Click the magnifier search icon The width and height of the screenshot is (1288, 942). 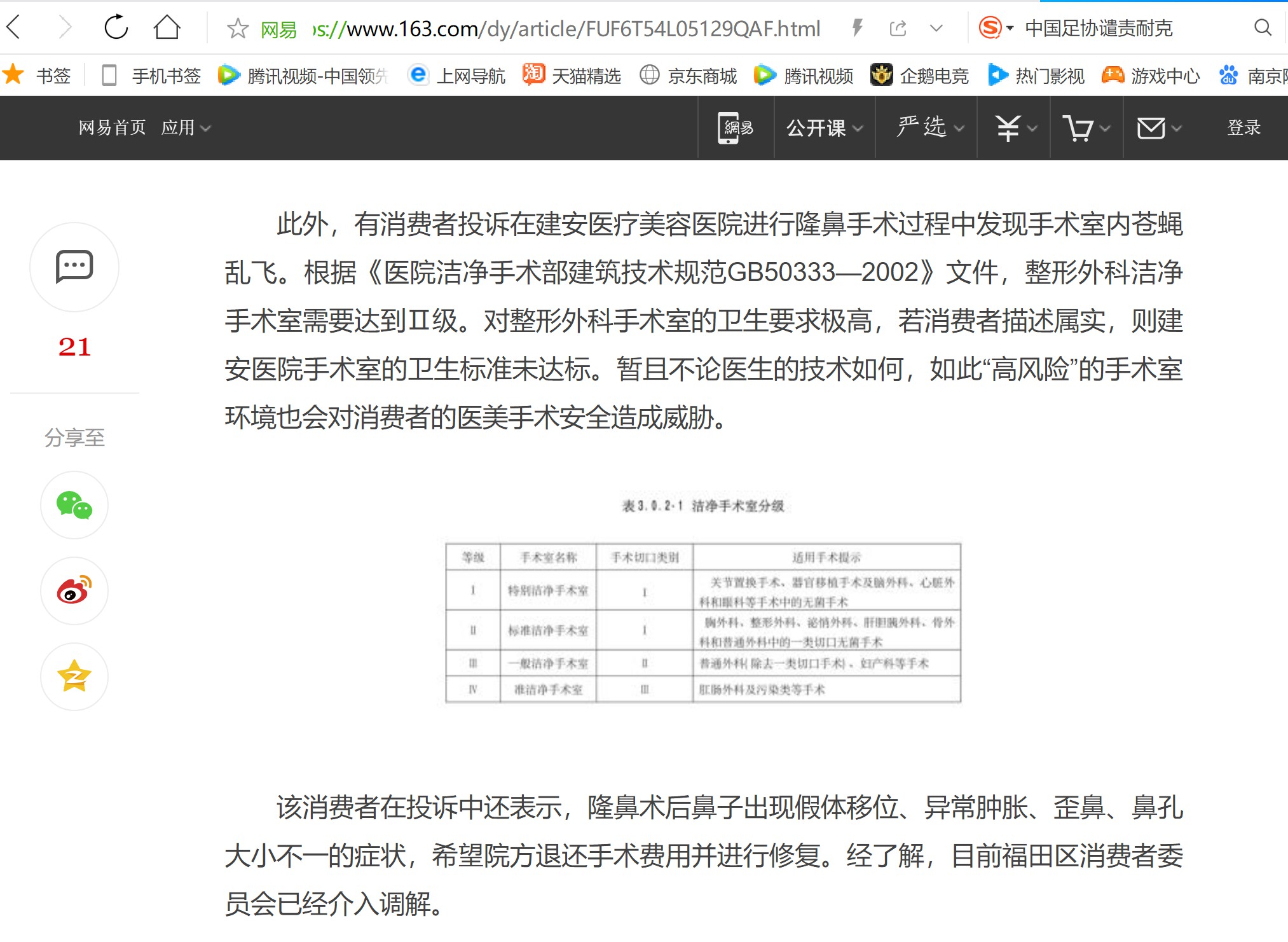pos(1263,27)
